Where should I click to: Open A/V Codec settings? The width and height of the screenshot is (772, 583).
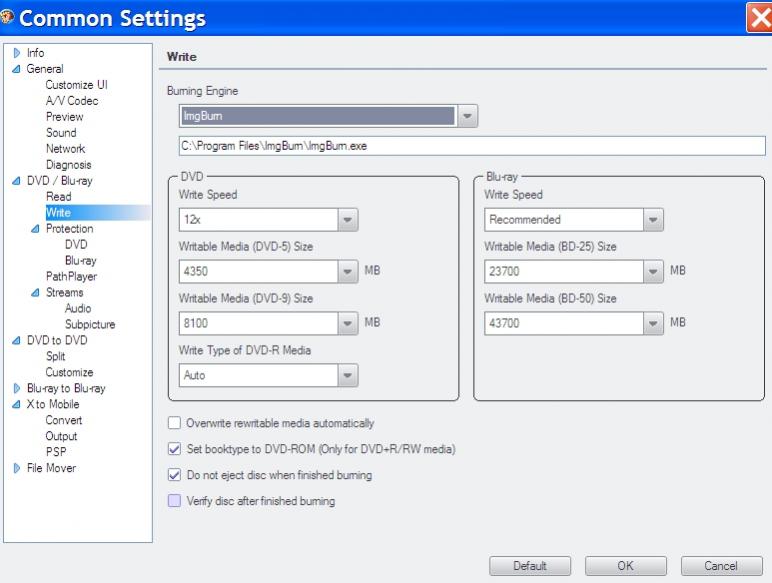pyautogui.click(x=72, y=100)
